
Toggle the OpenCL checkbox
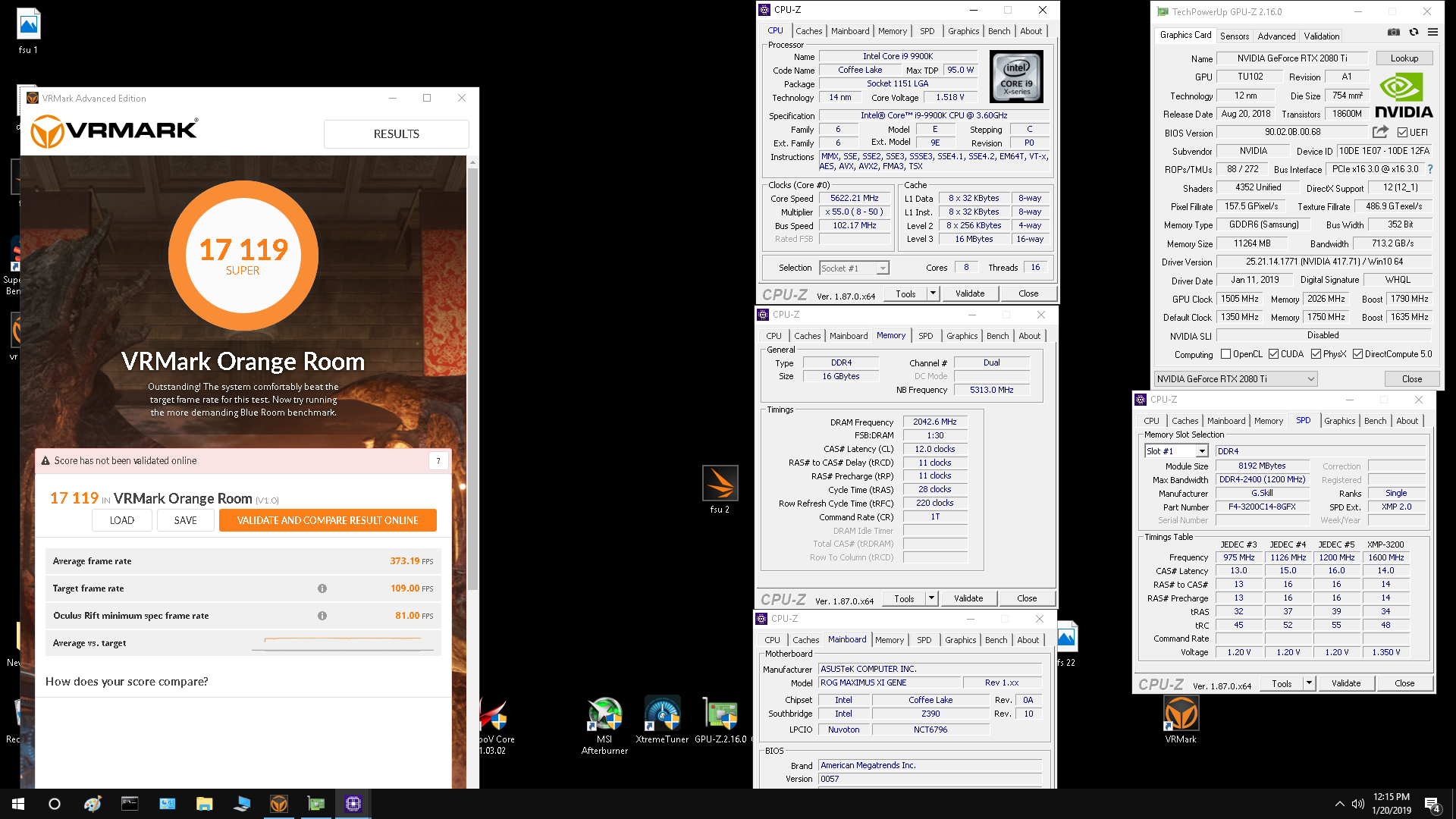point(1225,354)
